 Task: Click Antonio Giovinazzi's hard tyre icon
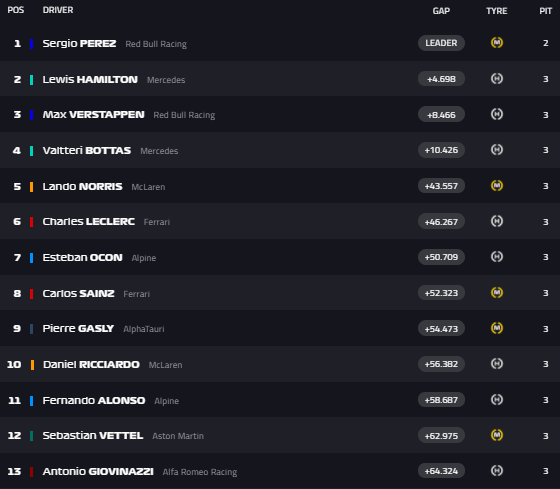coord(497,470)
